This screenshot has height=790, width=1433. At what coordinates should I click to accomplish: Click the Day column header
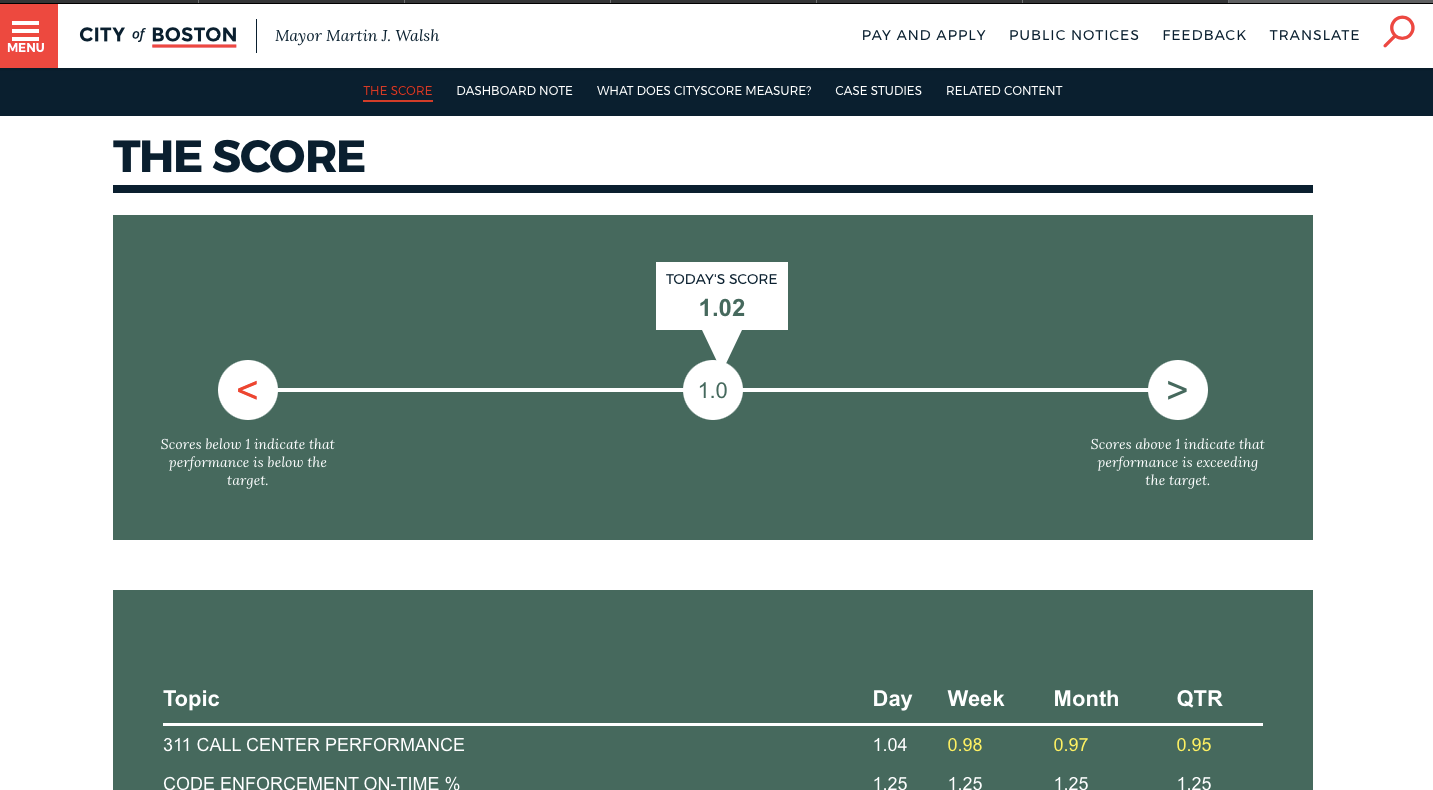(892, 699)
